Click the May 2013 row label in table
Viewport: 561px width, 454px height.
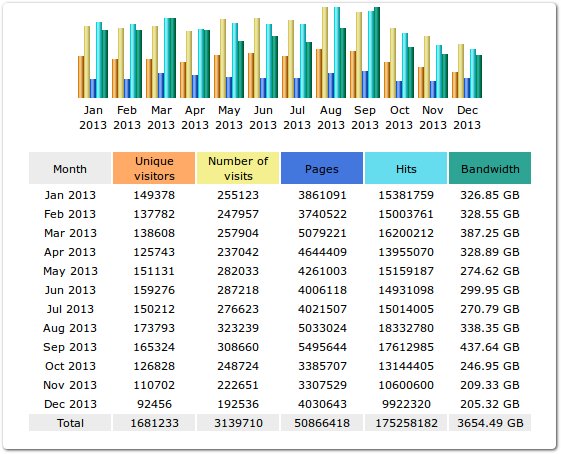click(70, 271)
